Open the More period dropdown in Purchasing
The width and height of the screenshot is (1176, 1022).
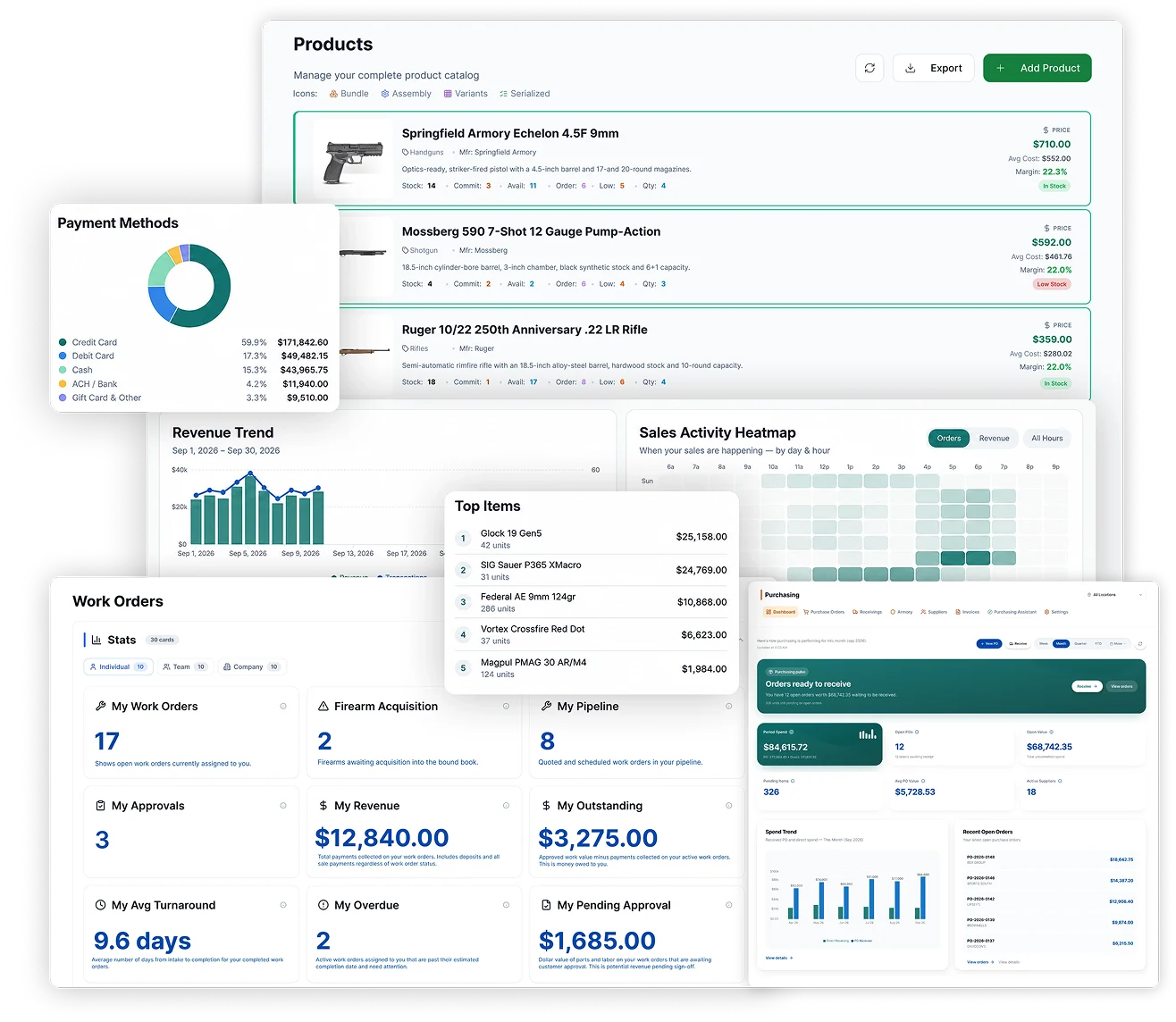coord(1117,643)
